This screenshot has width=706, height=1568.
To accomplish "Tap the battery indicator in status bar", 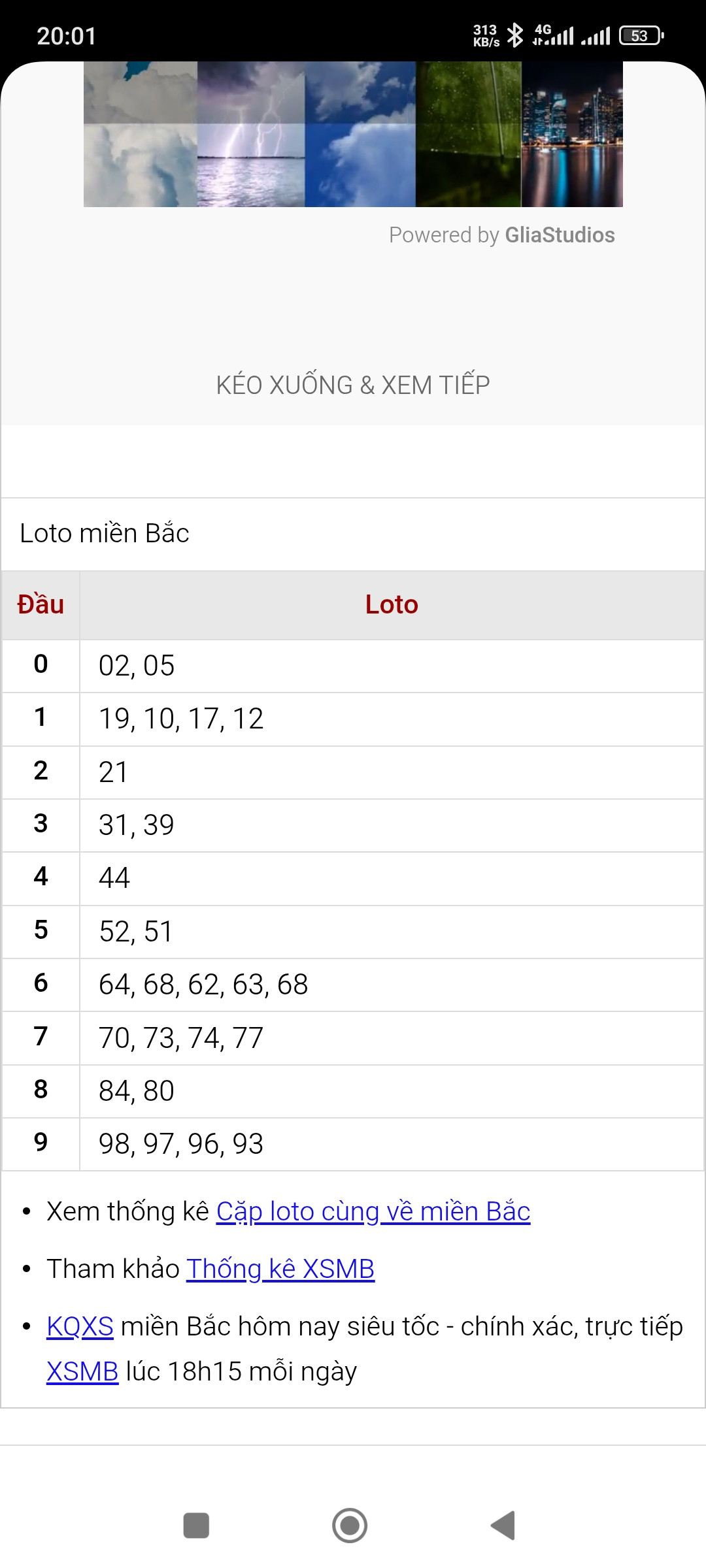I will coord(641,35).
